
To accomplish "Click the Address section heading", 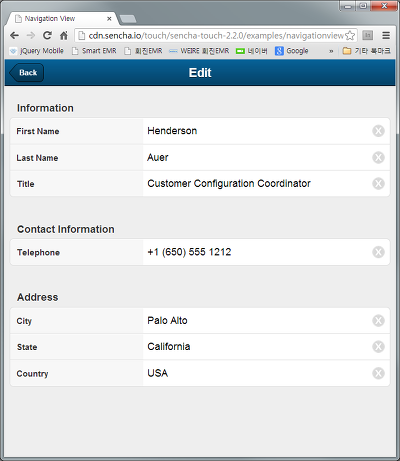I will [38, 297].
